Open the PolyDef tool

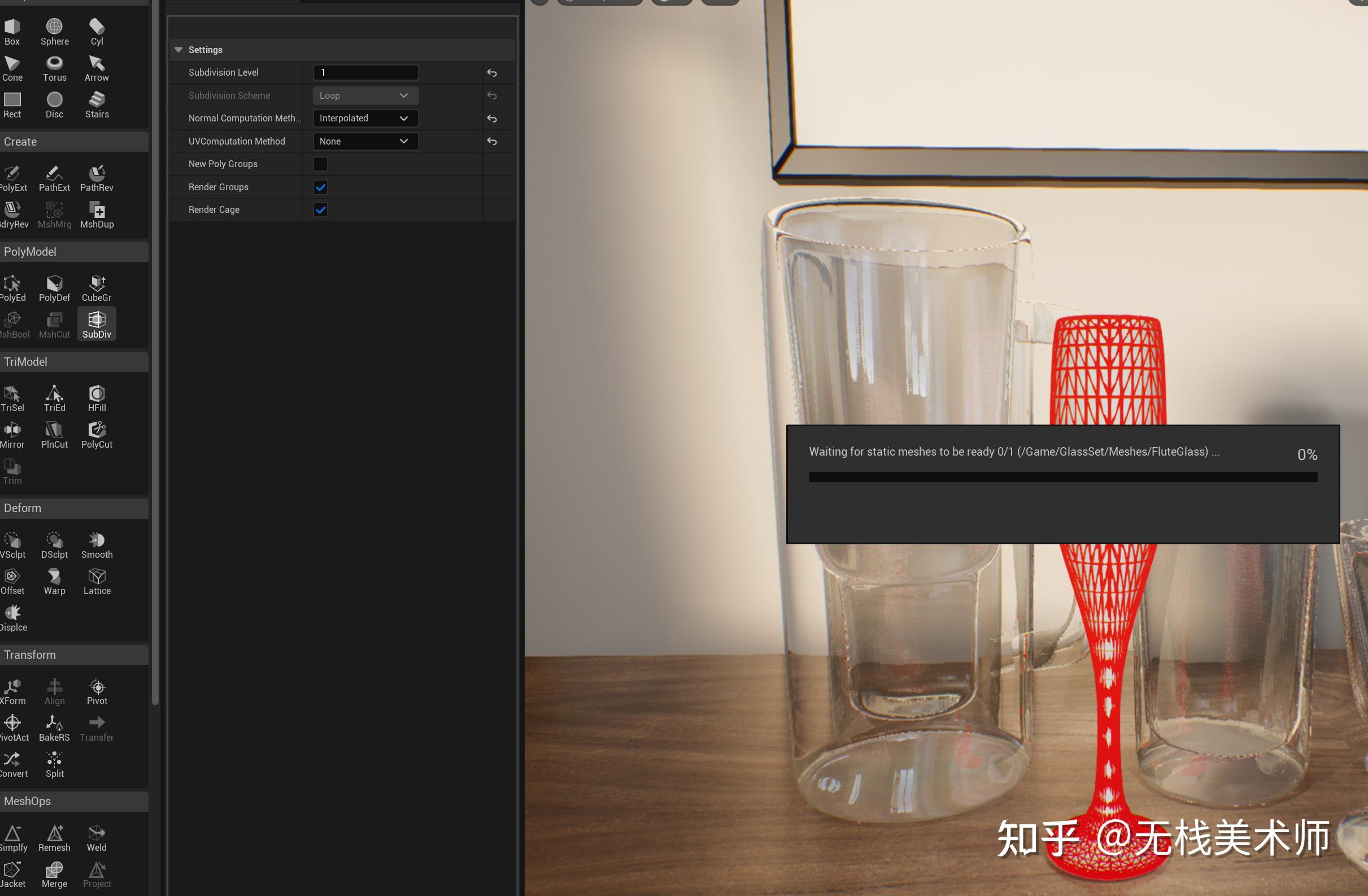(x=55, y=288)
